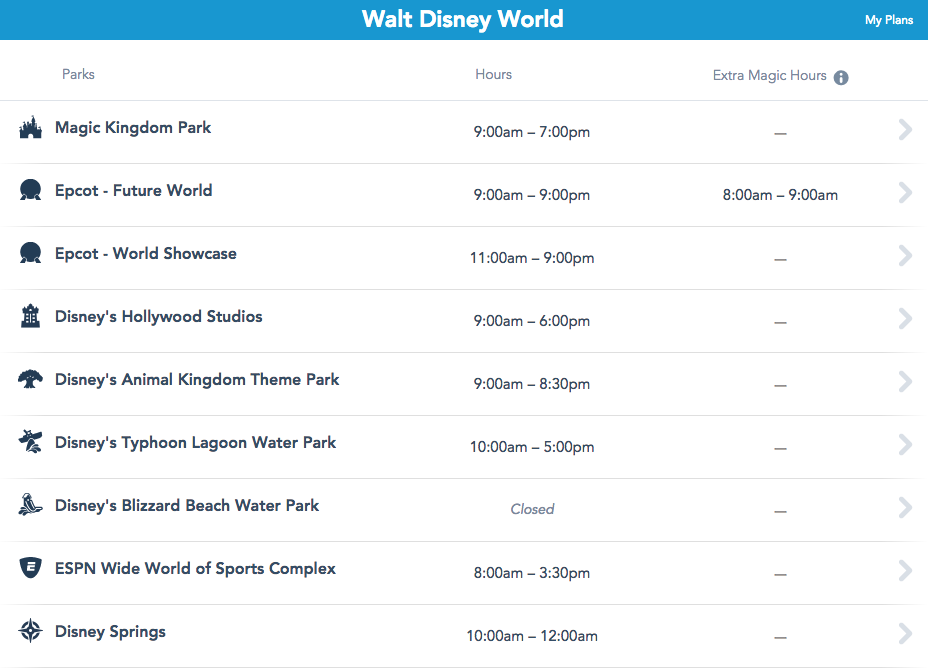Screen dimensions: 930x672
Task: Select the ESPN Wide World of Sports Complex link
Action: (x=195, y=569)
